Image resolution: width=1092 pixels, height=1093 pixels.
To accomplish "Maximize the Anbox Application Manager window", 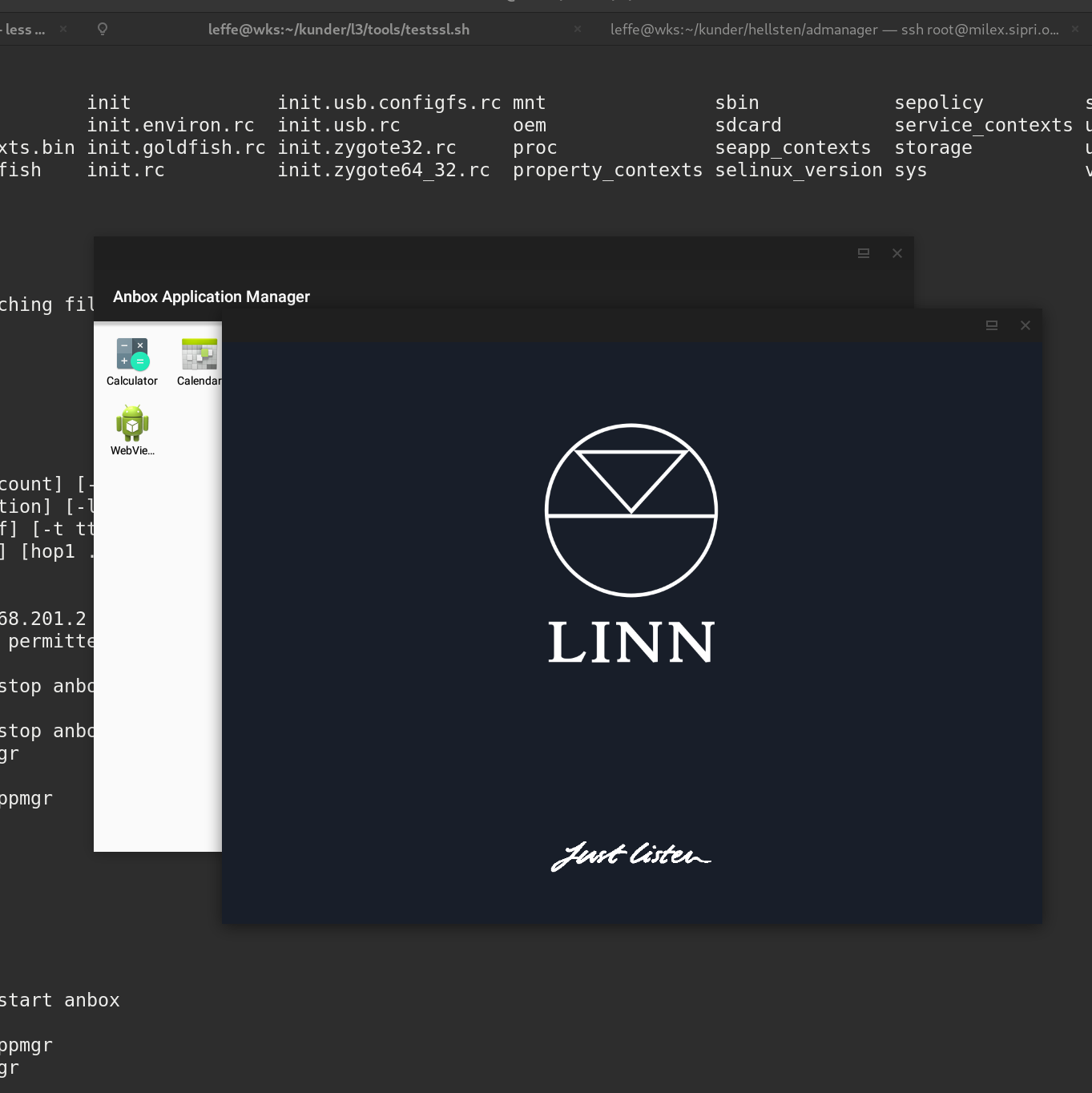I will [x=864, y=253].
